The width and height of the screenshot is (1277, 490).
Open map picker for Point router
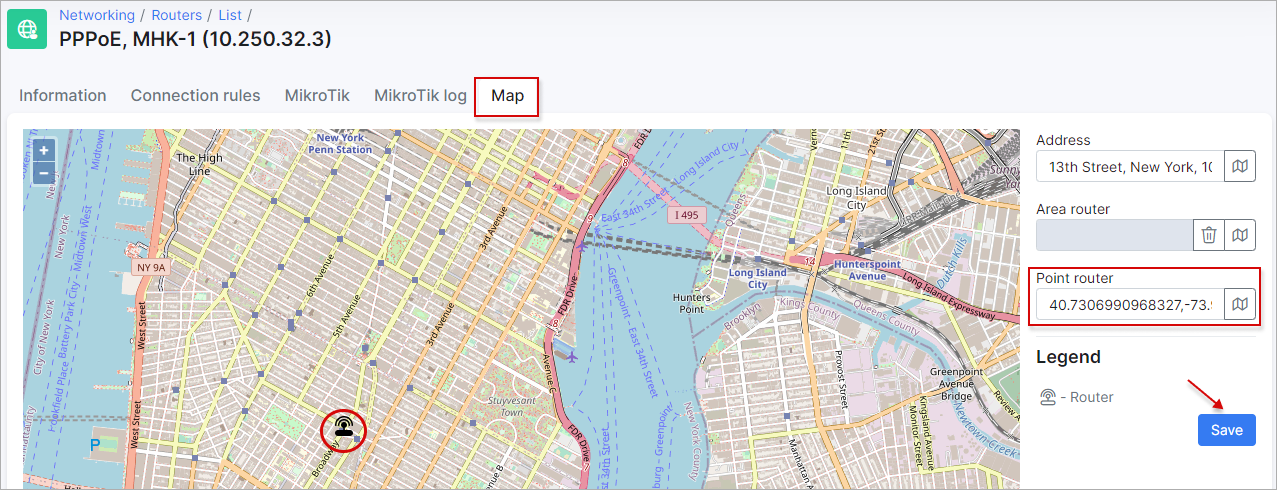[x=1240, y=304]
